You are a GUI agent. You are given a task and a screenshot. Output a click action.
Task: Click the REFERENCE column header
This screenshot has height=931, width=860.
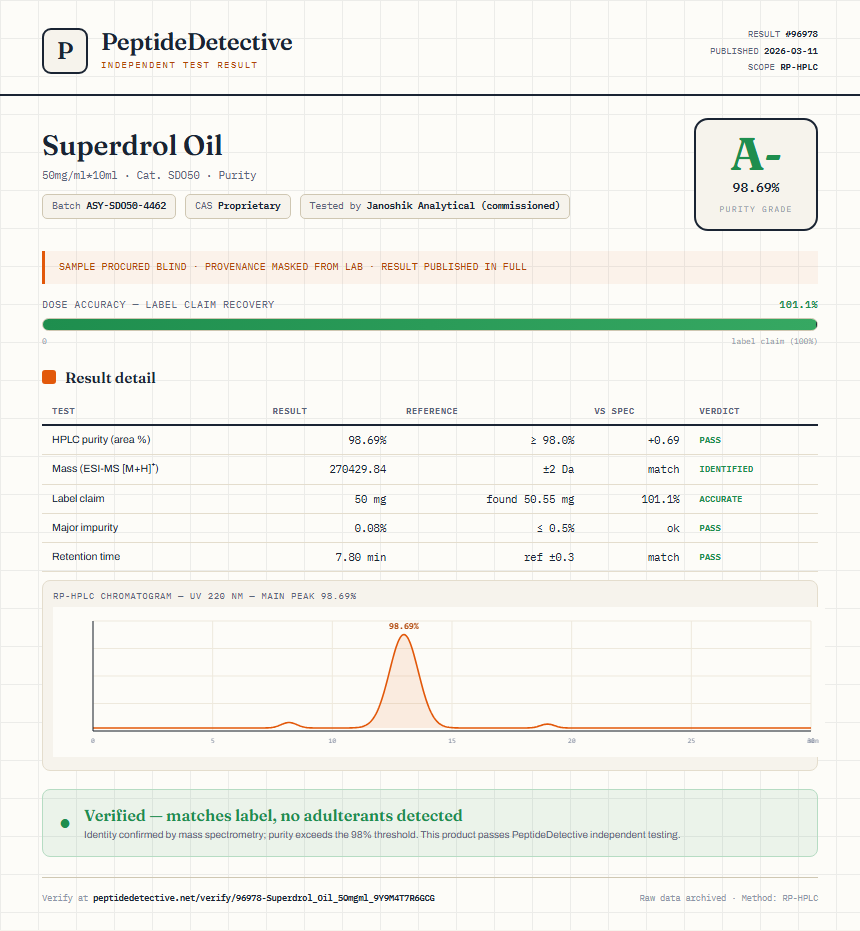coord(432,411)
